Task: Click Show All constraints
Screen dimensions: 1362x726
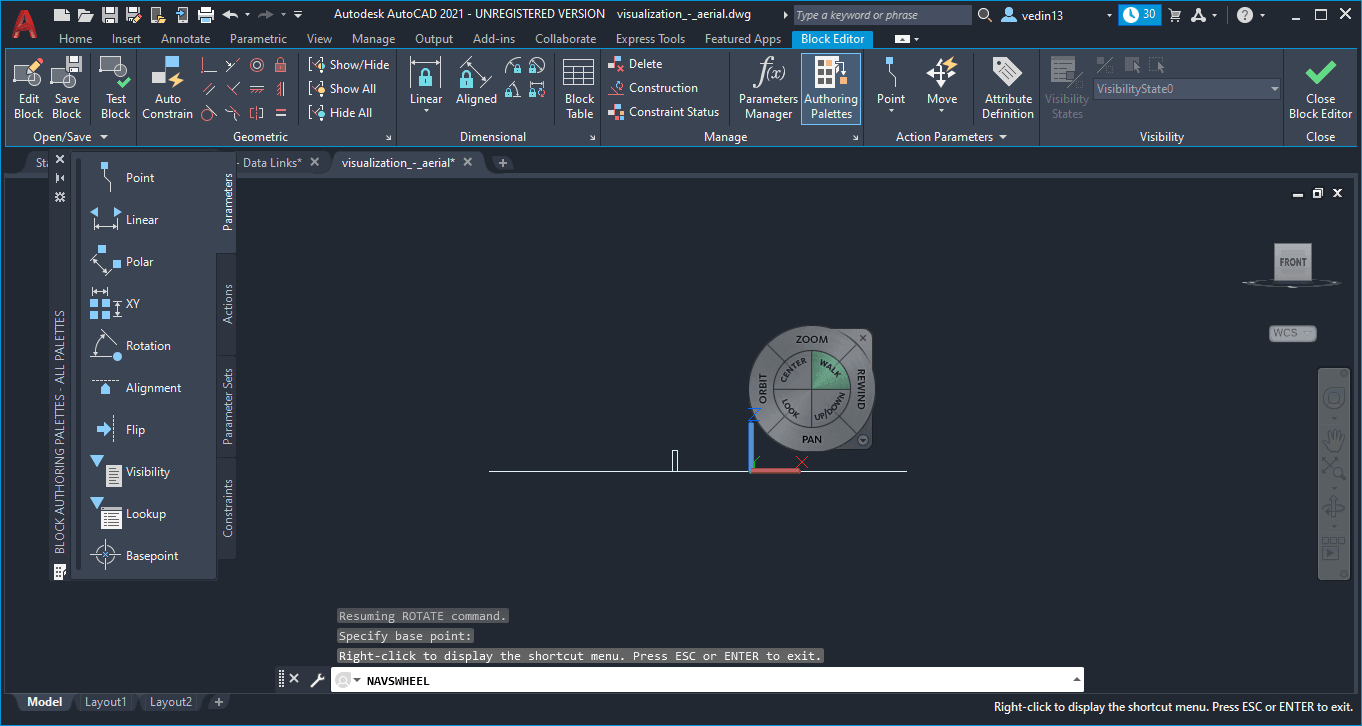Action: click(x=342, y=88)
